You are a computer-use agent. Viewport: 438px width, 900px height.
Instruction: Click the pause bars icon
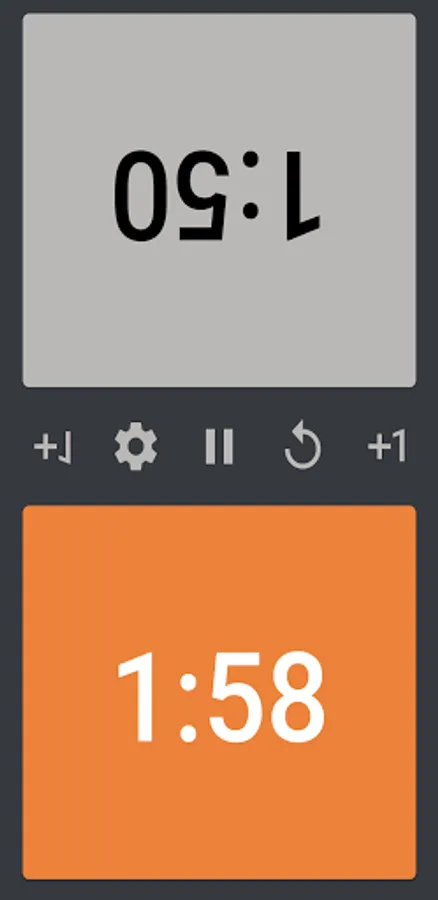click(219, 447)
